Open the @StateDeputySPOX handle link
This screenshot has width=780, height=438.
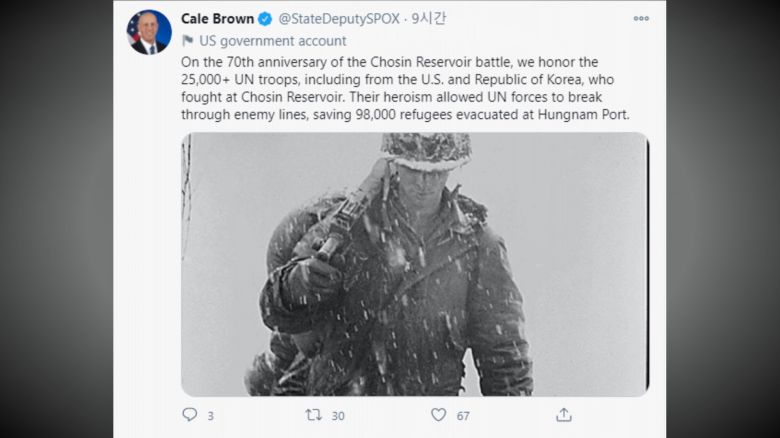point(338,19)
